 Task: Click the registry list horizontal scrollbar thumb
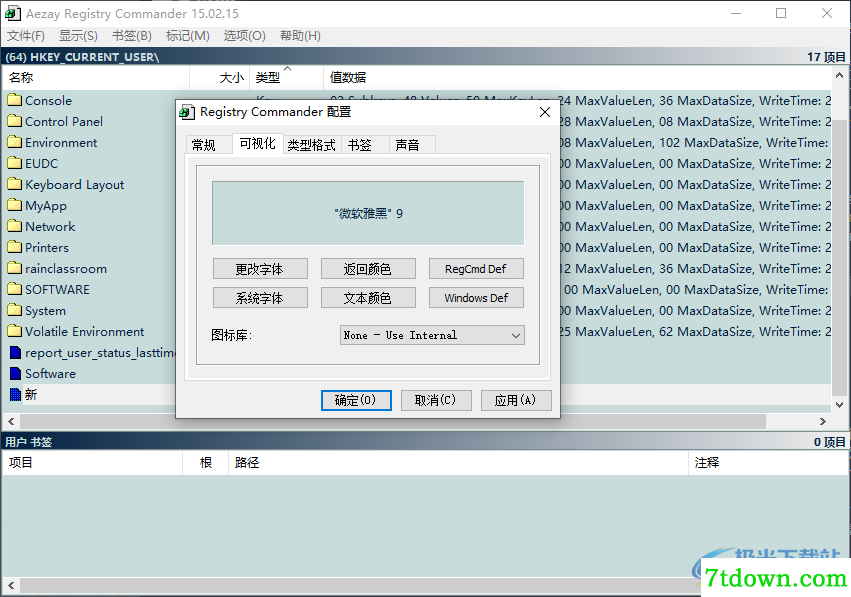[393, 421]
